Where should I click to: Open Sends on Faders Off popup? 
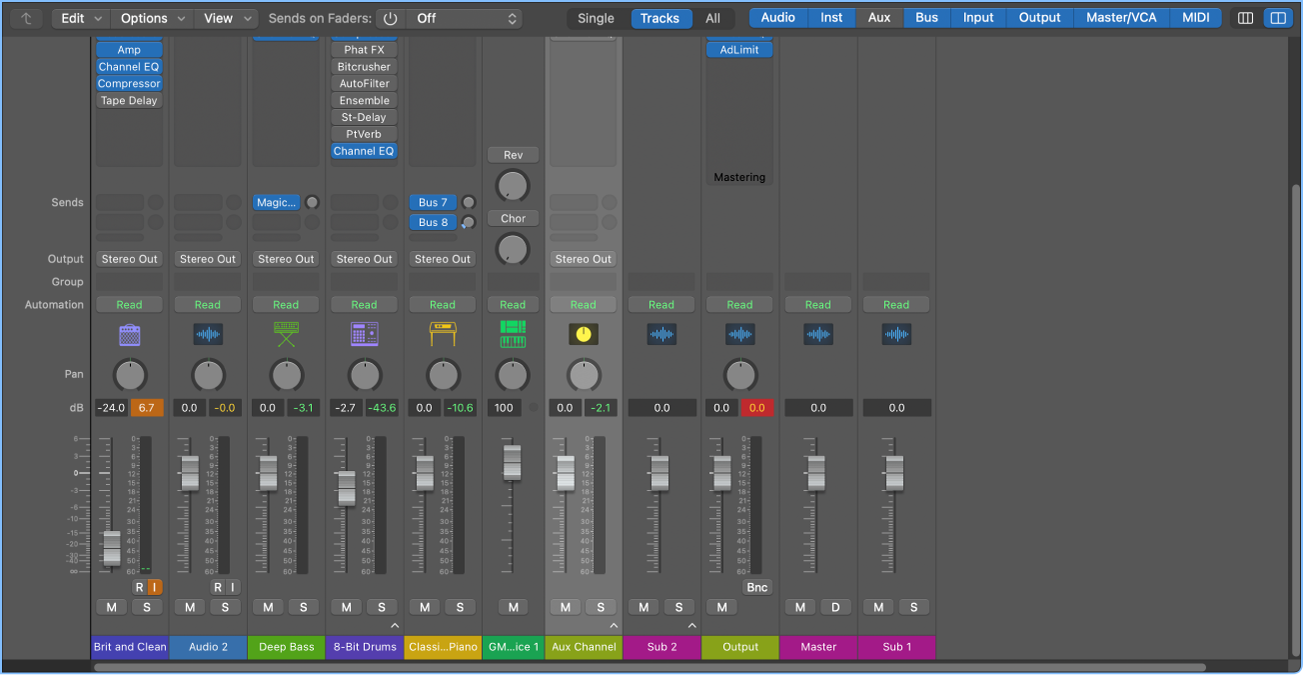(463, 18)
